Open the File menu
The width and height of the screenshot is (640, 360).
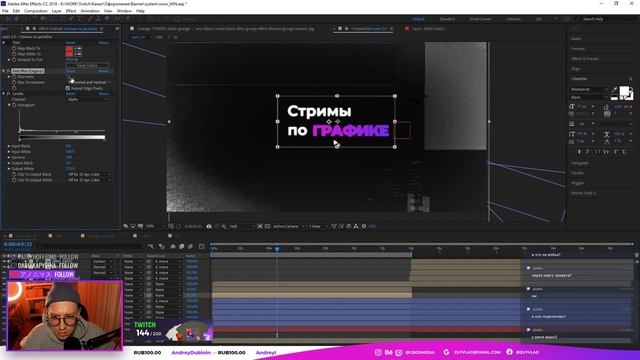click(5, 11)
